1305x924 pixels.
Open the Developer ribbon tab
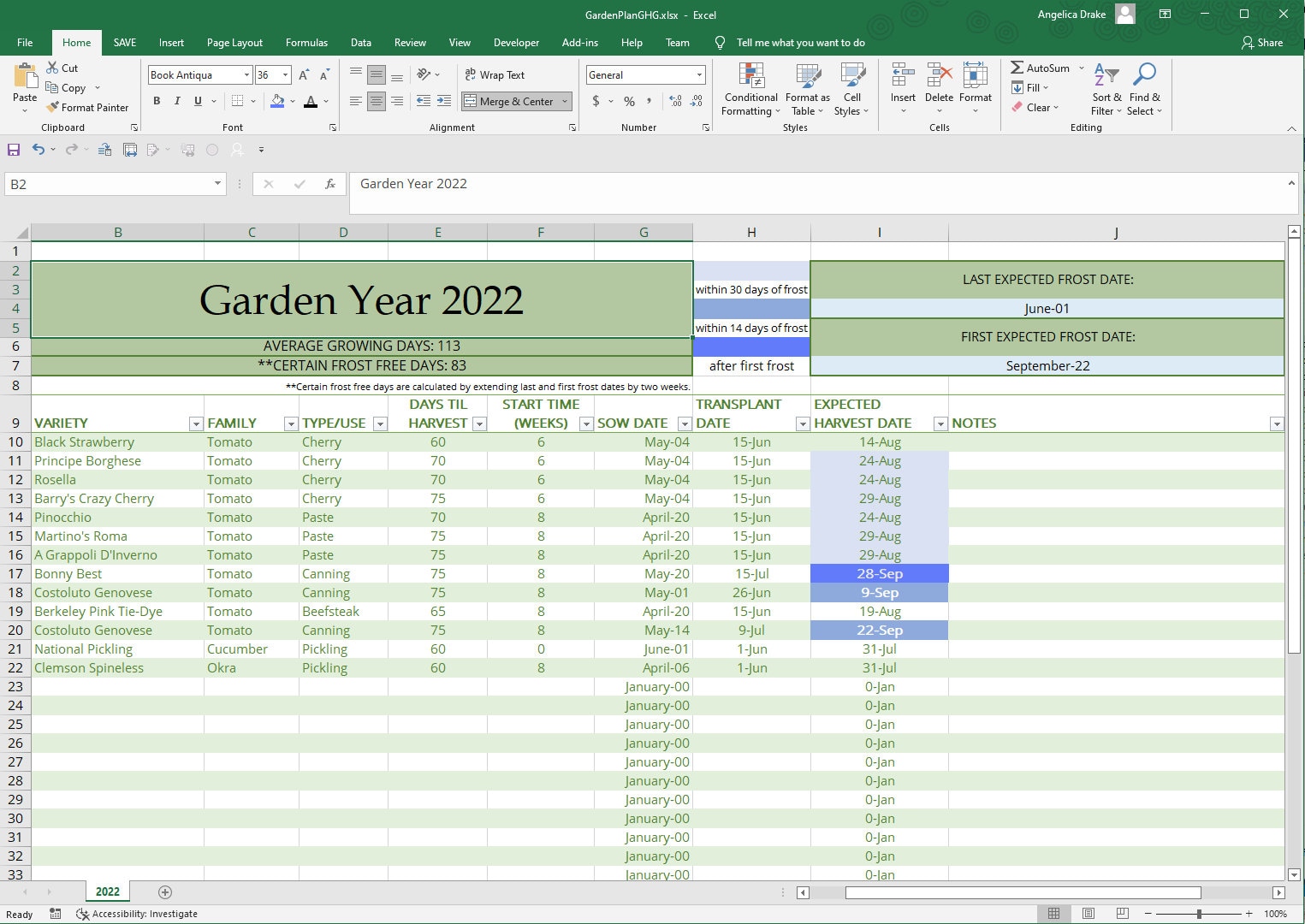pos(517,42)
